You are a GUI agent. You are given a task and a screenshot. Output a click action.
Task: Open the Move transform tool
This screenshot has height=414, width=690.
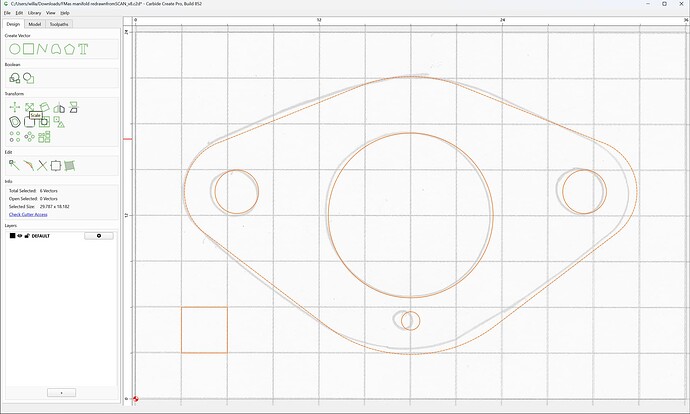[15, 107]
